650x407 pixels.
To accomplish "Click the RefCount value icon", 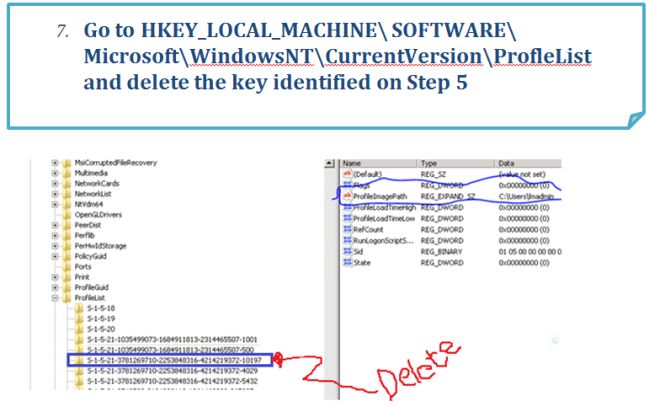I will (347, 229).
